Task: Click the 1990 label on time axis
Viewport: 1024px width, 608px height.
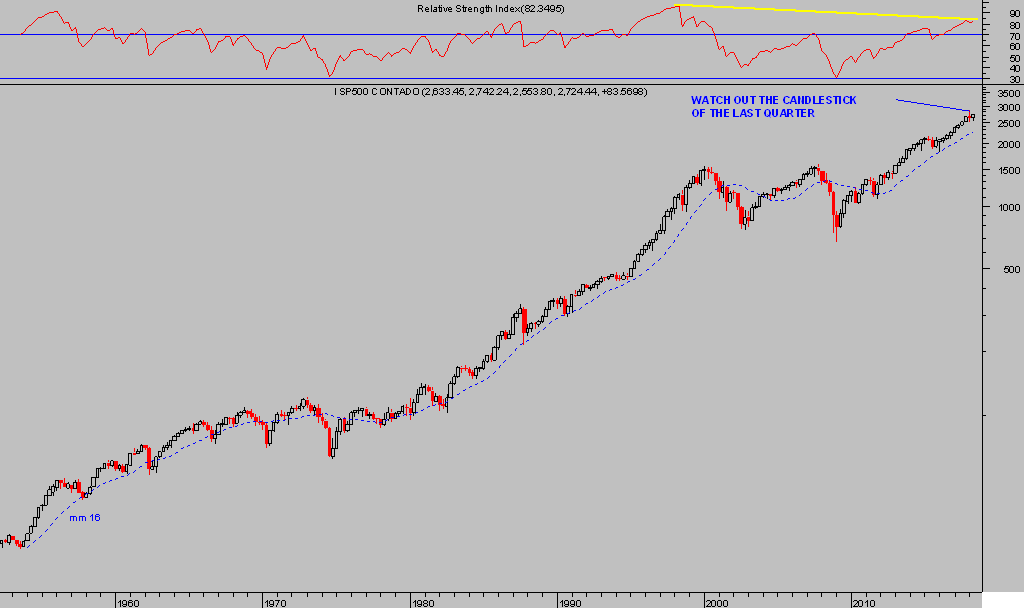Action: [569, 603]
